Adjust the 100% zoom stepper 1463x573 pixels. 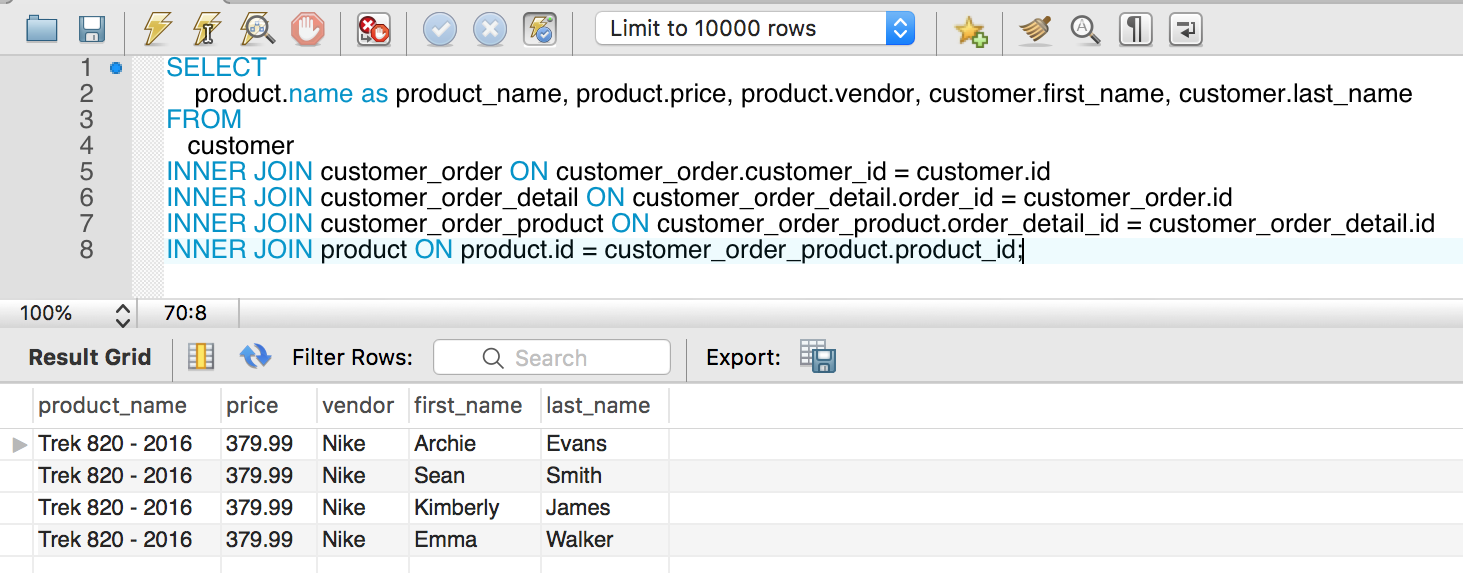tap(123, 314)
